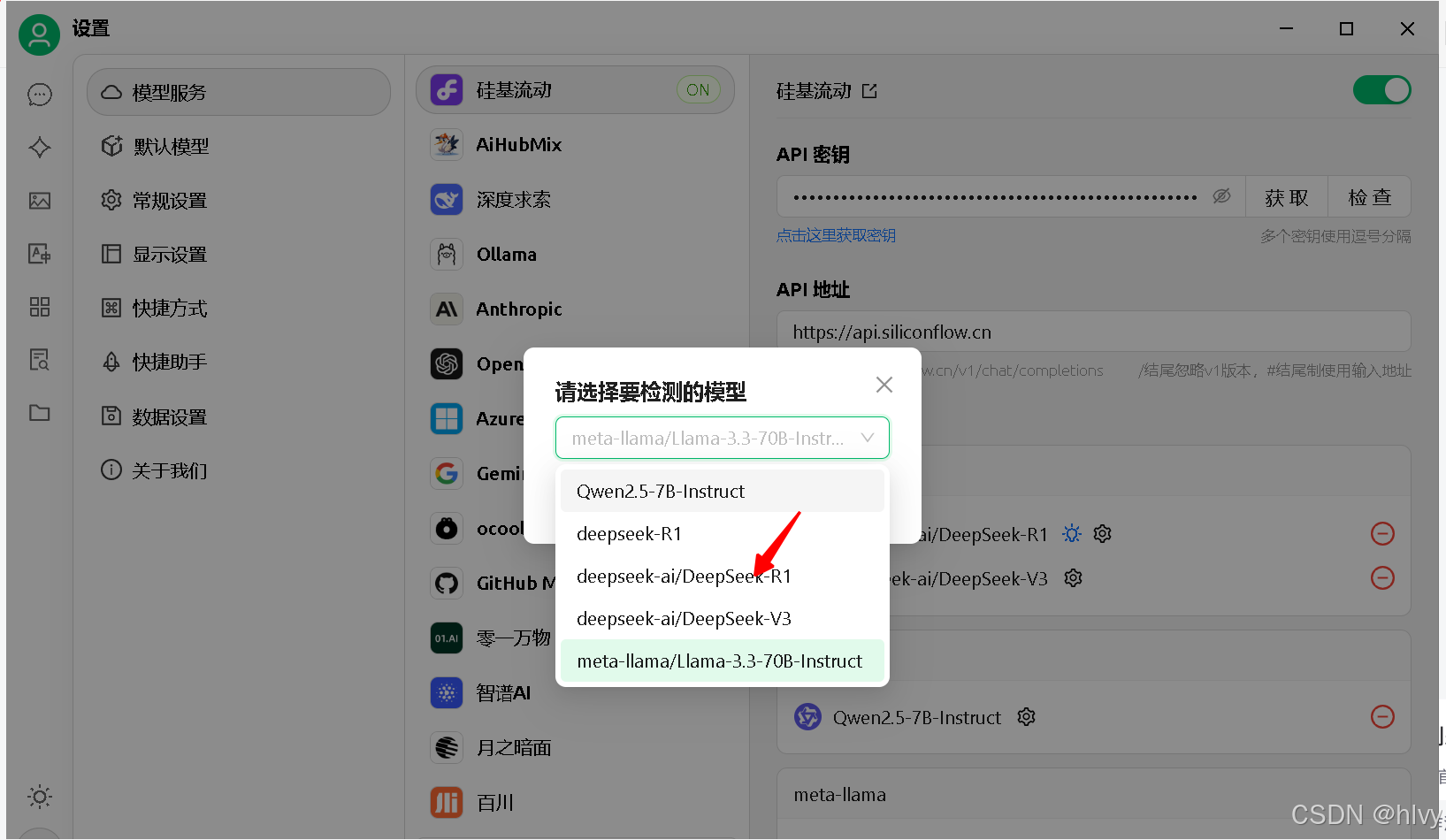Open the 关于我们 settings section
Viewport: 1446px width, 840px height.
click(x=239, y=470)
